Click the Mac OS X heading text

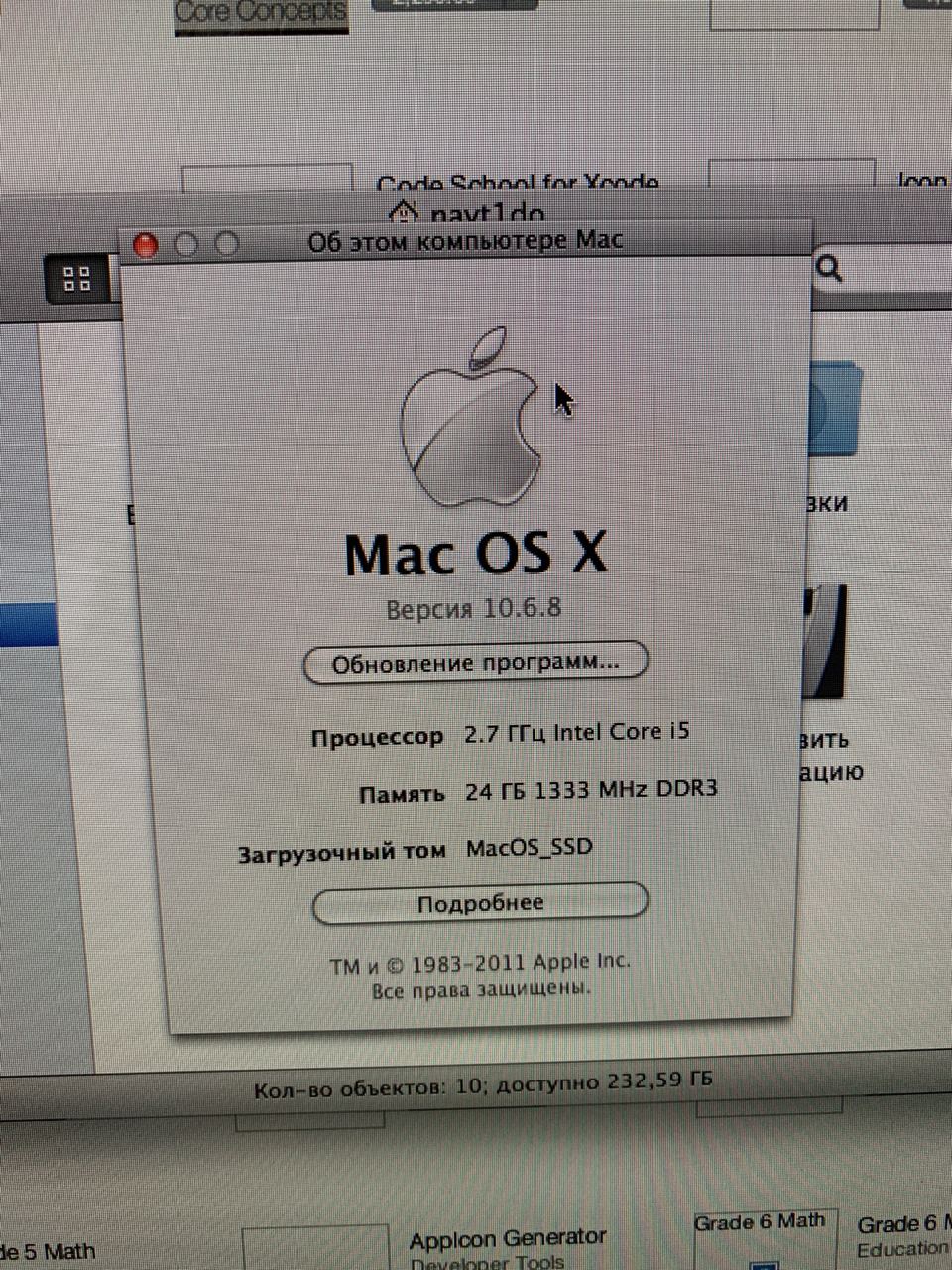475,554
